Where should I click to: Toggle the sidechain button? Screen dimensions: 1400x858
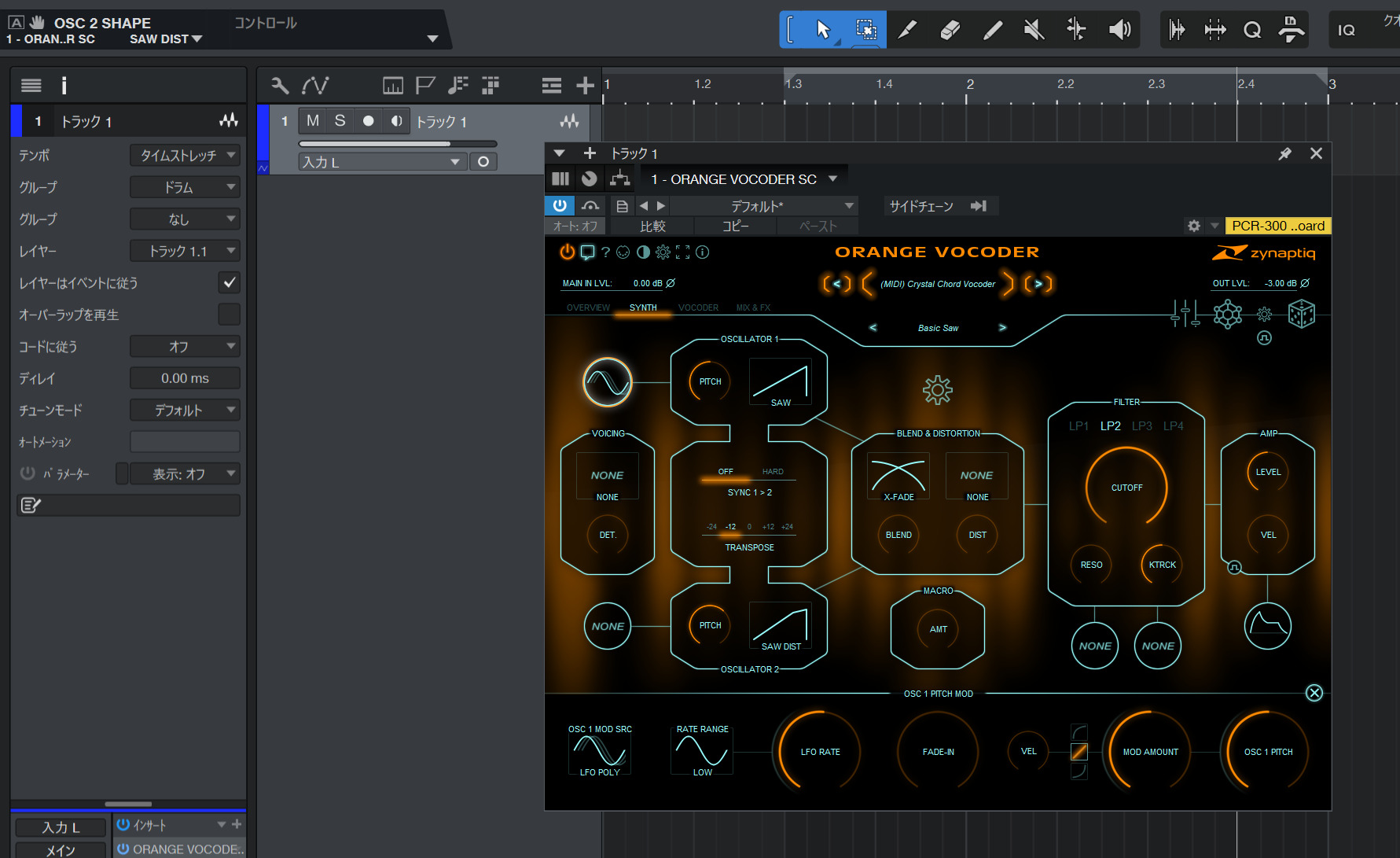[x=979, y=206]
